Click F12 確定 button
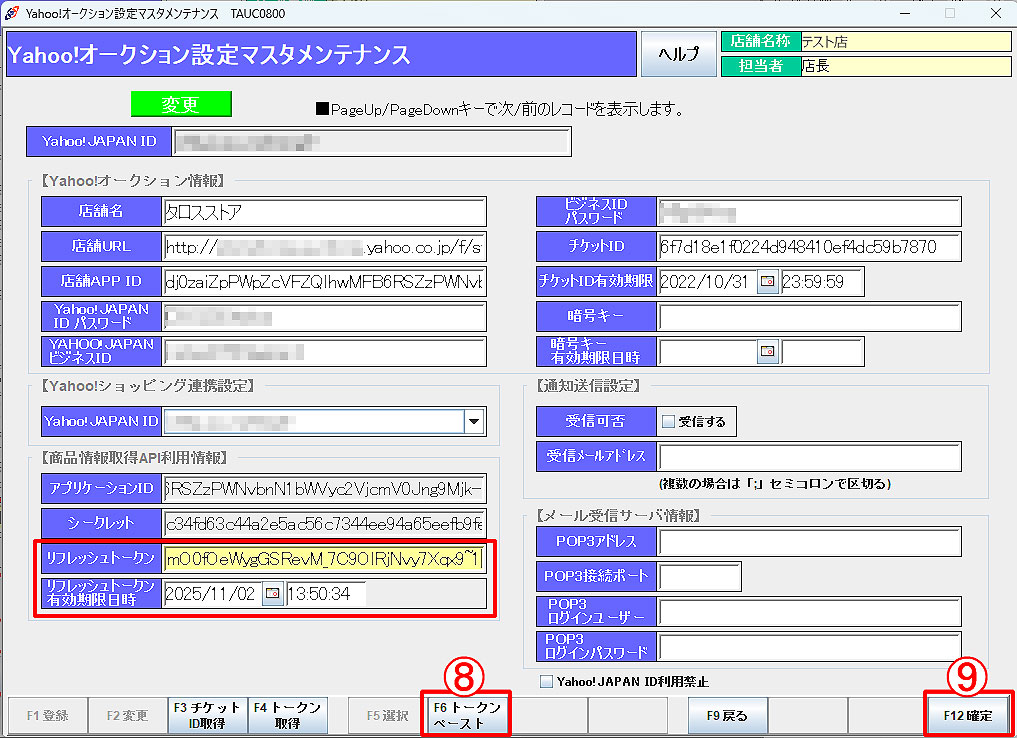The height and width of the screenshot is (738, 1017). (967, 716)
